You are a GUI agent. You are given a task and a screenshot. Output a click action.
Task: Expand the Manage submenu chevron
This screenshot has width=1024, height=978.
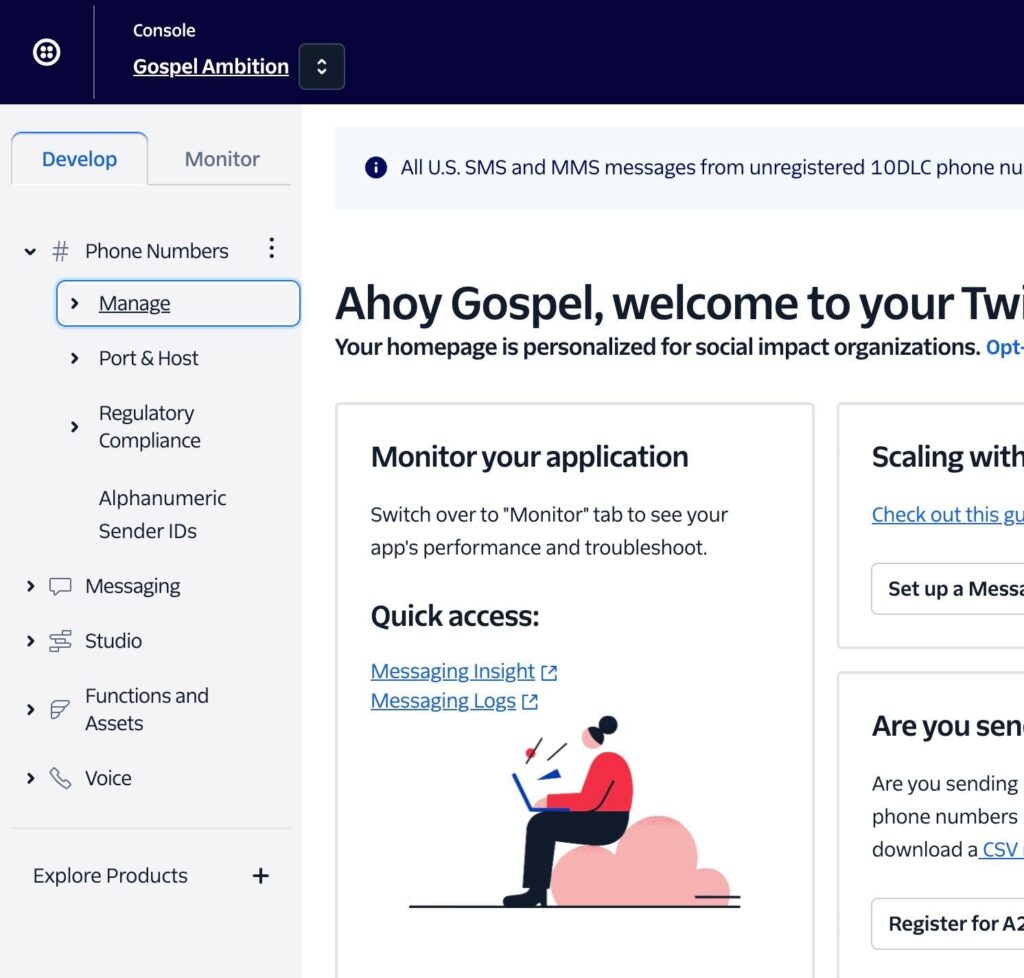pos(75,303)
